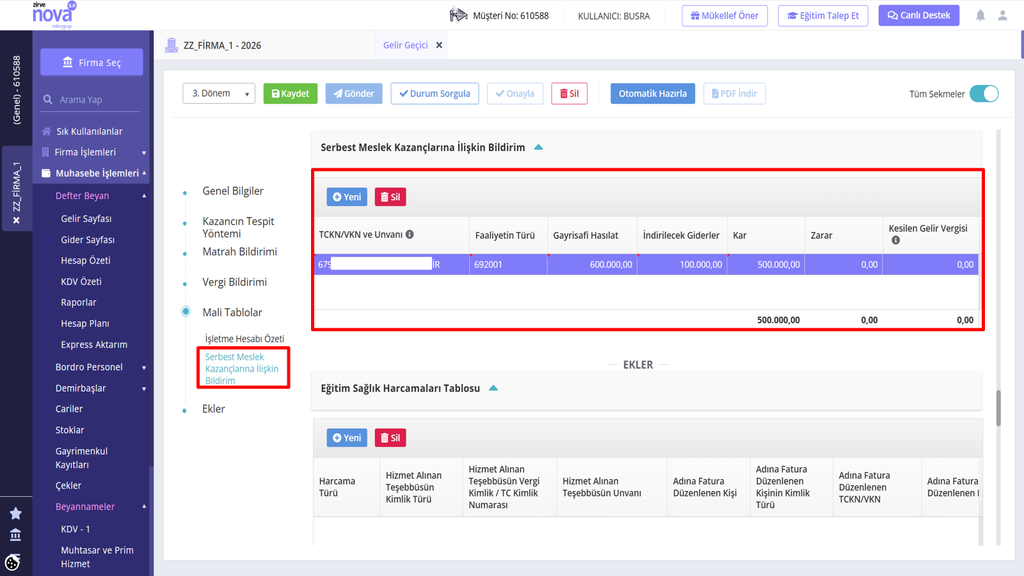Image resolution: width=1024 pixels, height=576 pixels.
Task: Collapse the Serbest Meslek Kazançlarına İlişkin Bildirim section arrow
Action: tap(538, 148)
